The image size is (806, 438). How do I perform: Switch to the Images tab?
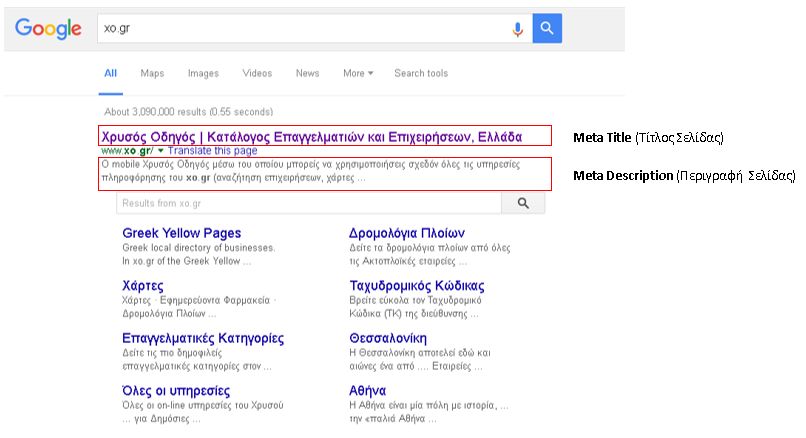pyautogui.click(x=203, y=73)
